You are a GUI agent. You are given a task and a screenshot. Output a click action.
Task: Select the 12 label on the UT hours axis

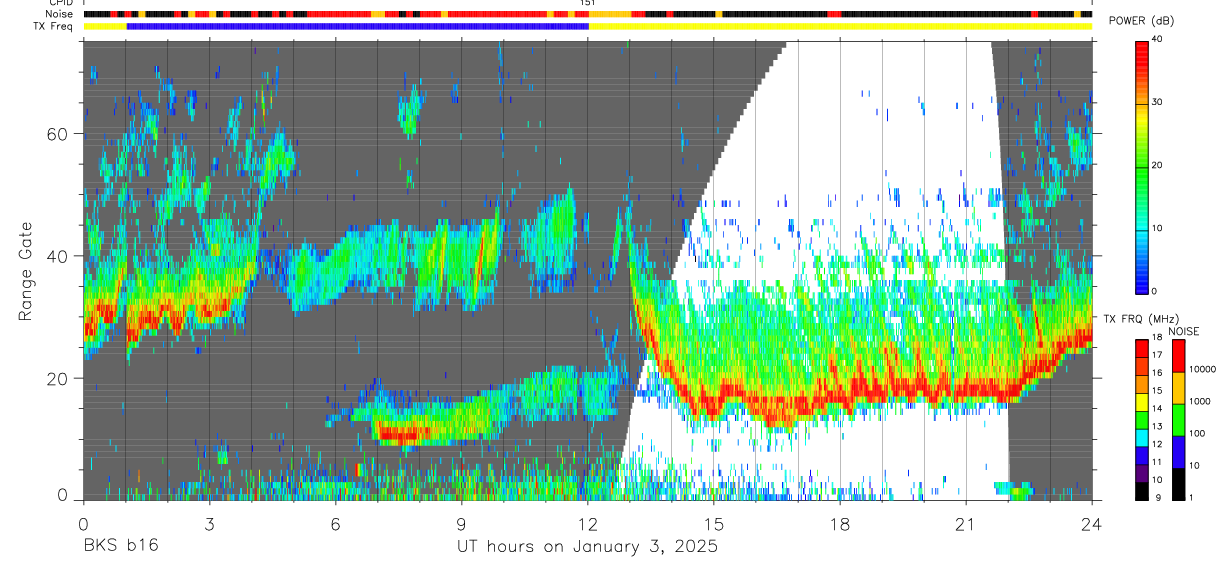(x=588, y=523)
